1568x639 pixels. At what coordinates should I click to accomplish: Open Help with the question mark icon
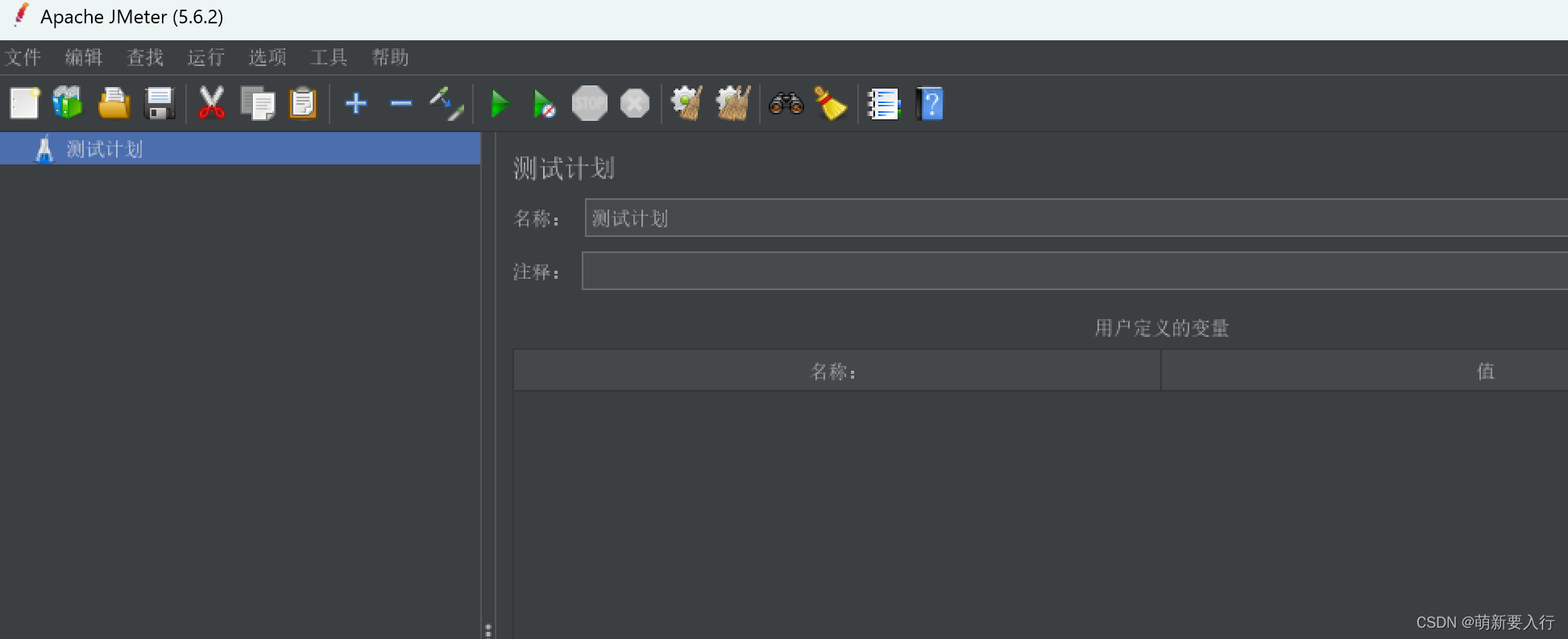(x=929, y=103)
